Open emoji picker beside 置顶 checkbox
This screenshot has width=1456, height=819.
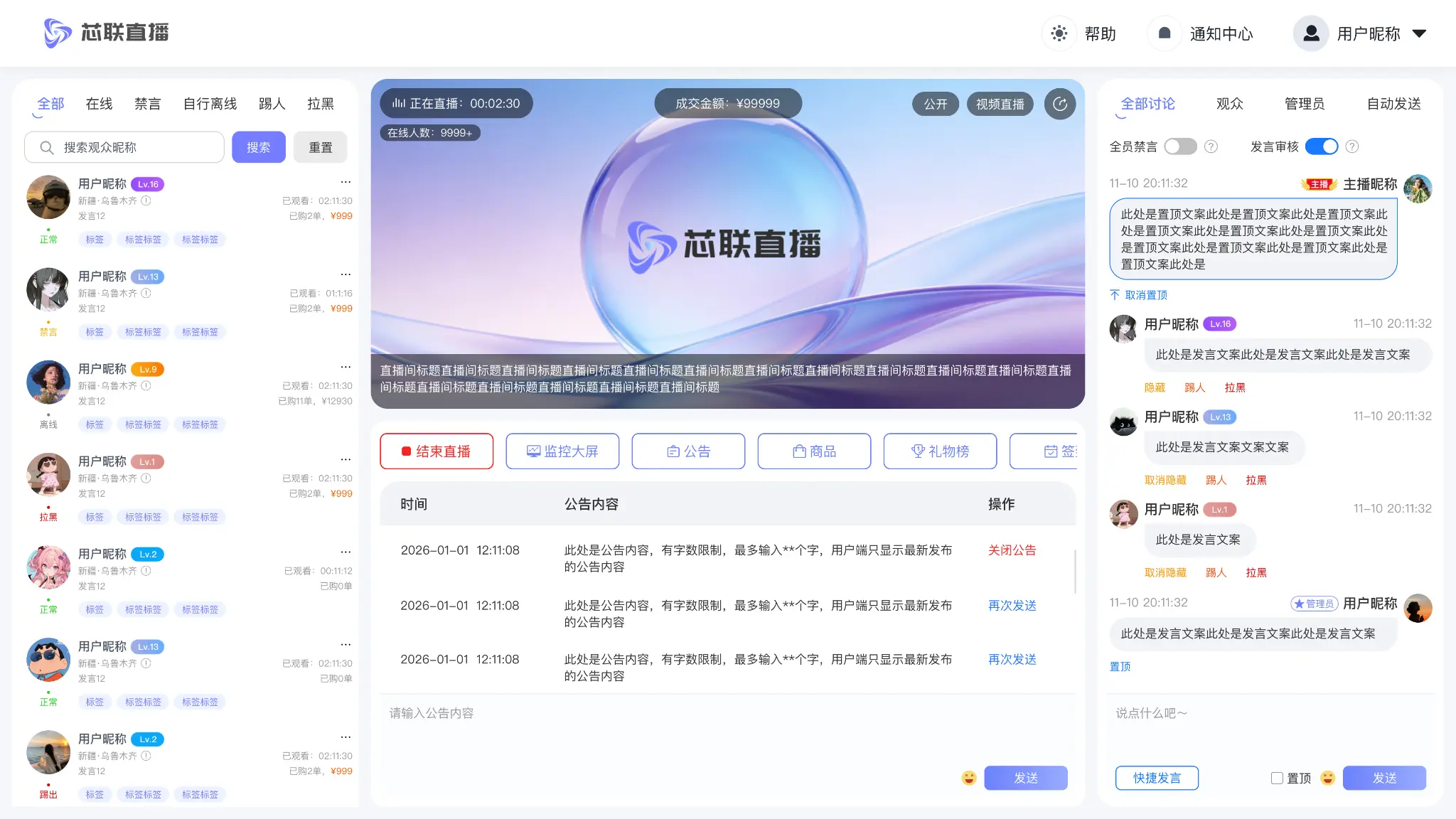click(x=1327, y=778)
